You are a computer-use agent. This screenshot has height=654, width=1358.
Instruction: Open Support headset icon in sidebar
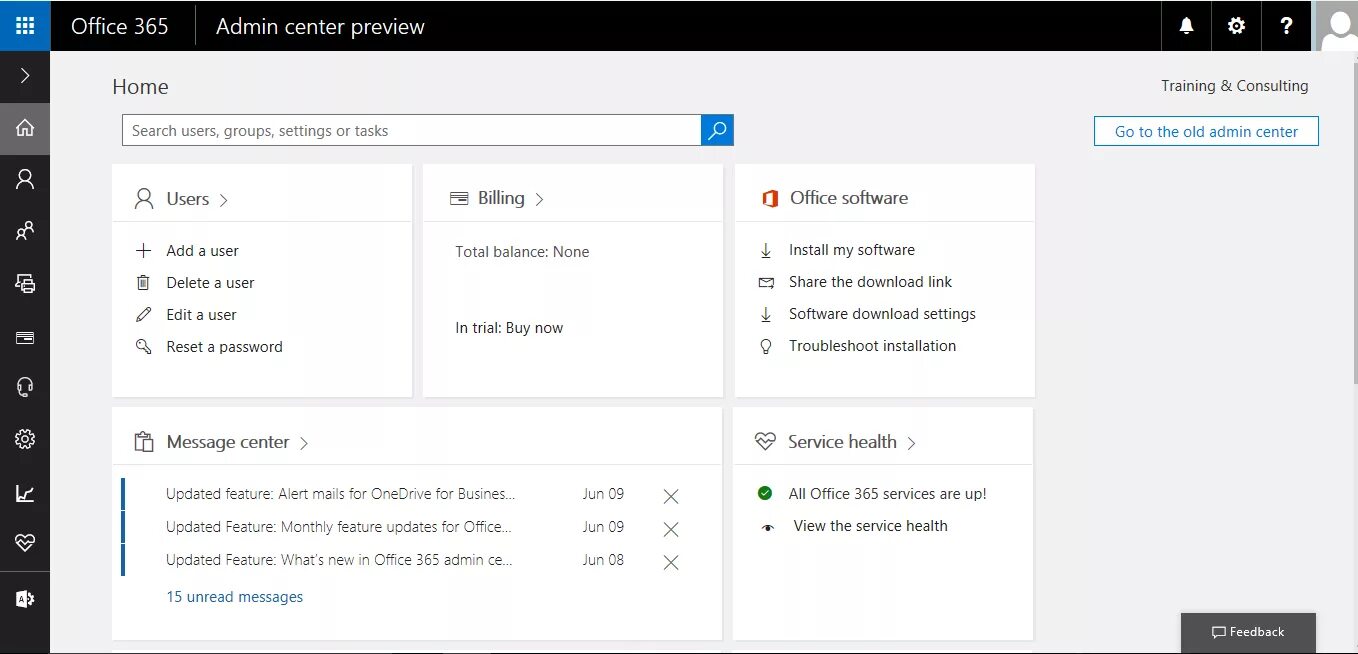[25, 387]
